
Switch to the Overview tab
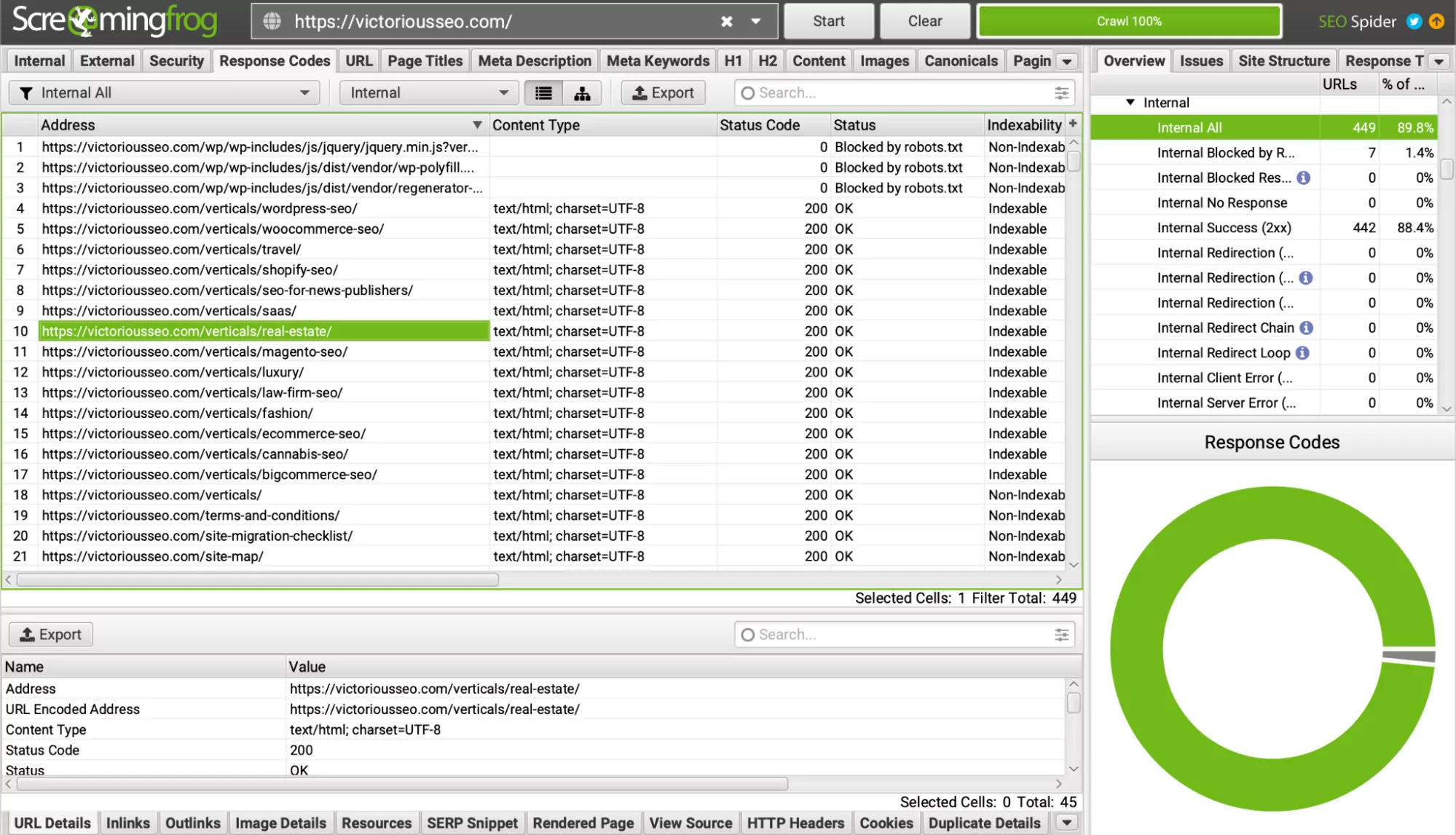(1133, 61)
